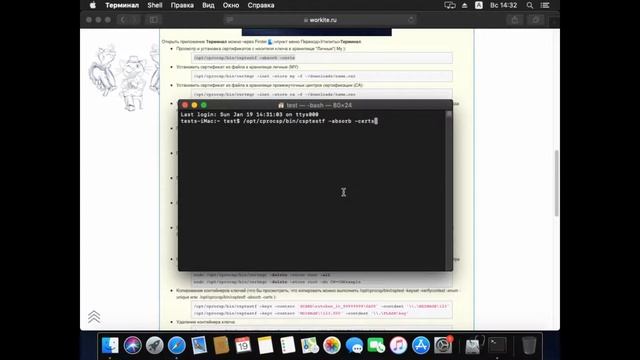Open the Терминал application menu

(x=122, y=5)
